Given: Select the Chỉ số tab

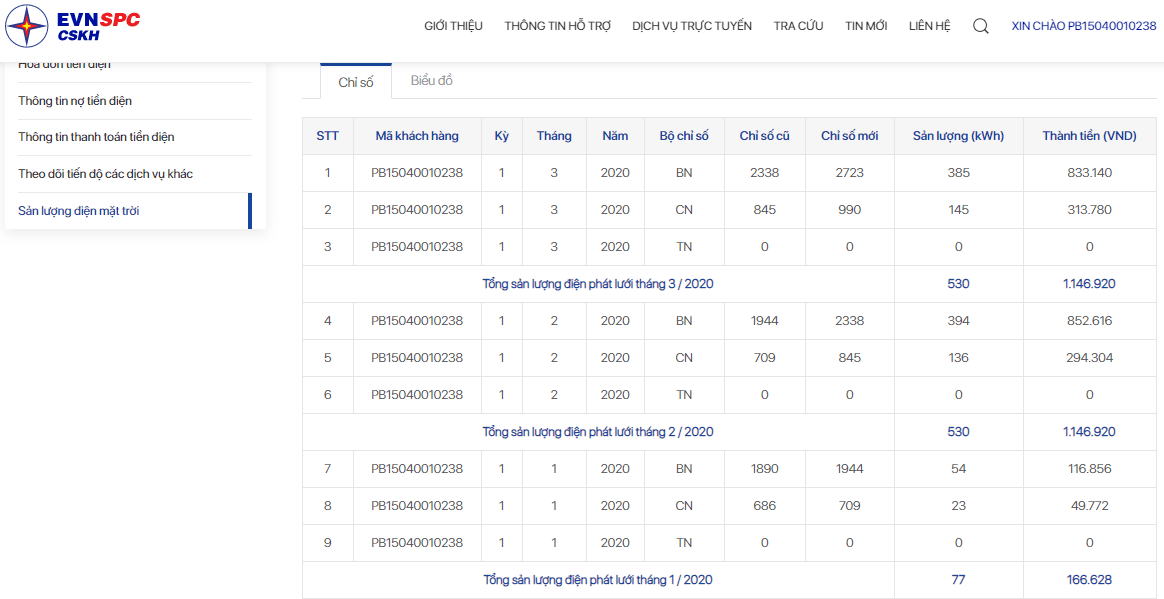Looking at the screenshot, I should click(356, 82).
